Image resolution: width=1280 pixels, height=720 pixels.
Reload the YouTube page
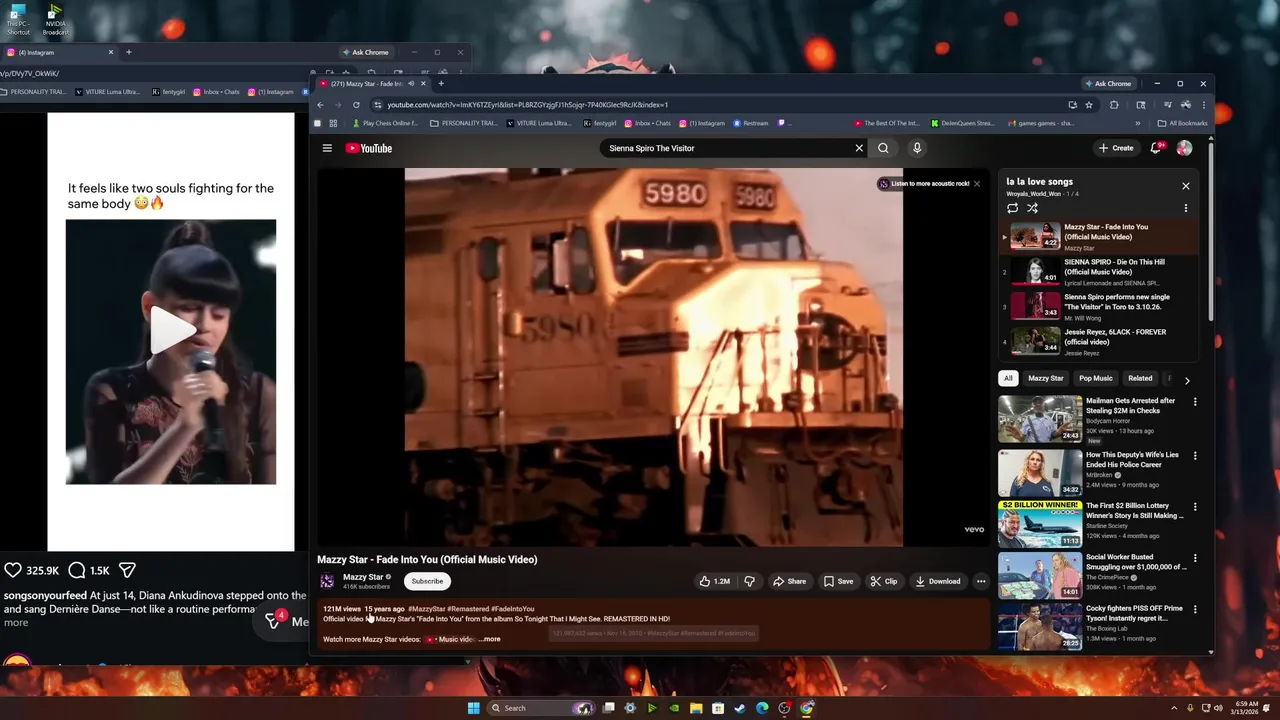coord(356,104)
